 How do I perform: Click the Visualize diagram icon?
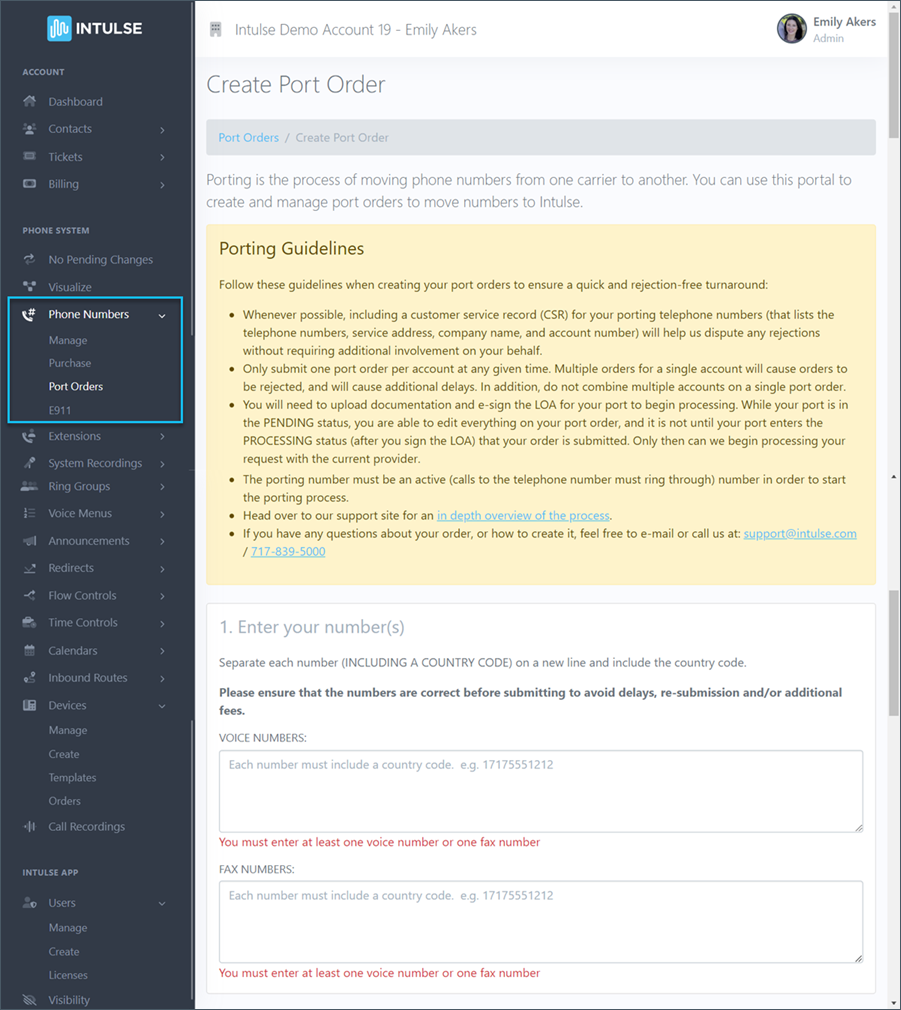pos(29,287)
